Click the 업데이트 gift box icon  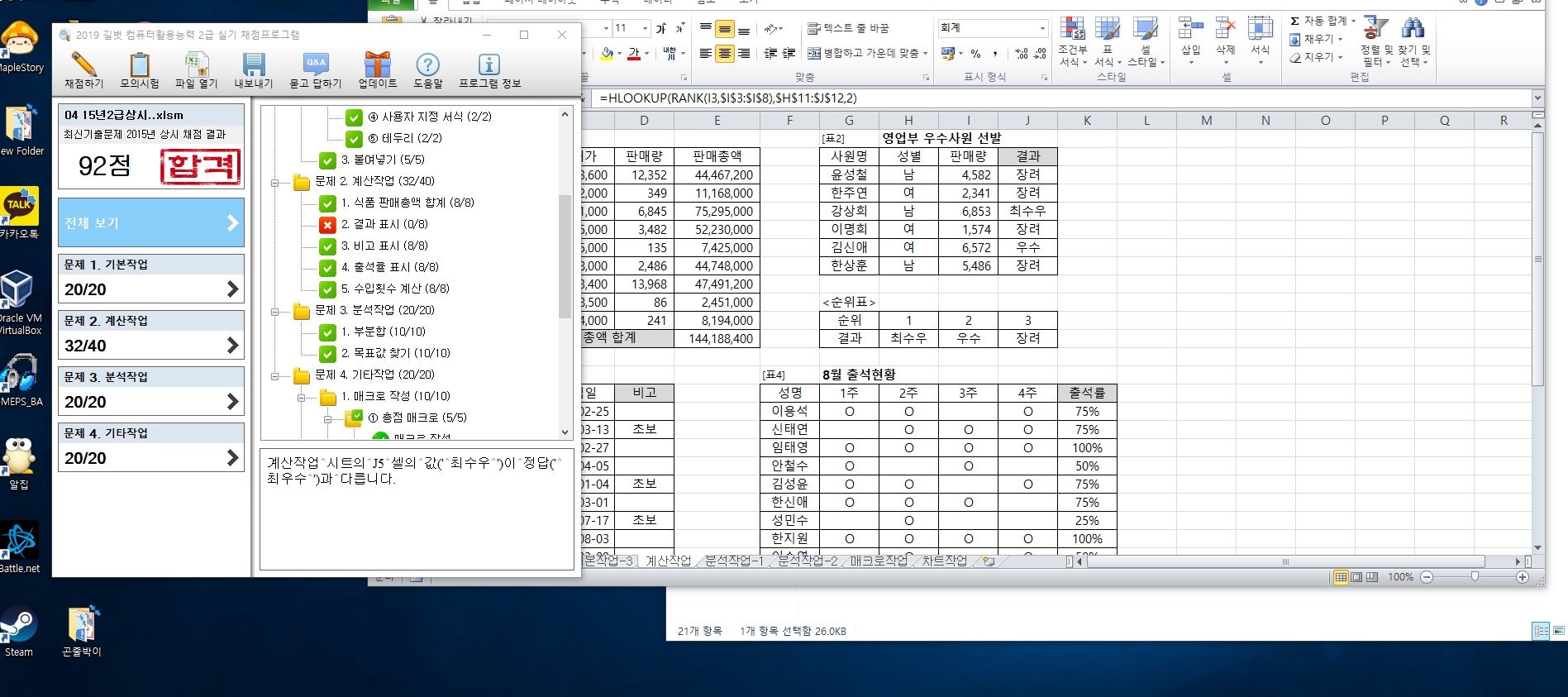tap(377, 69)
